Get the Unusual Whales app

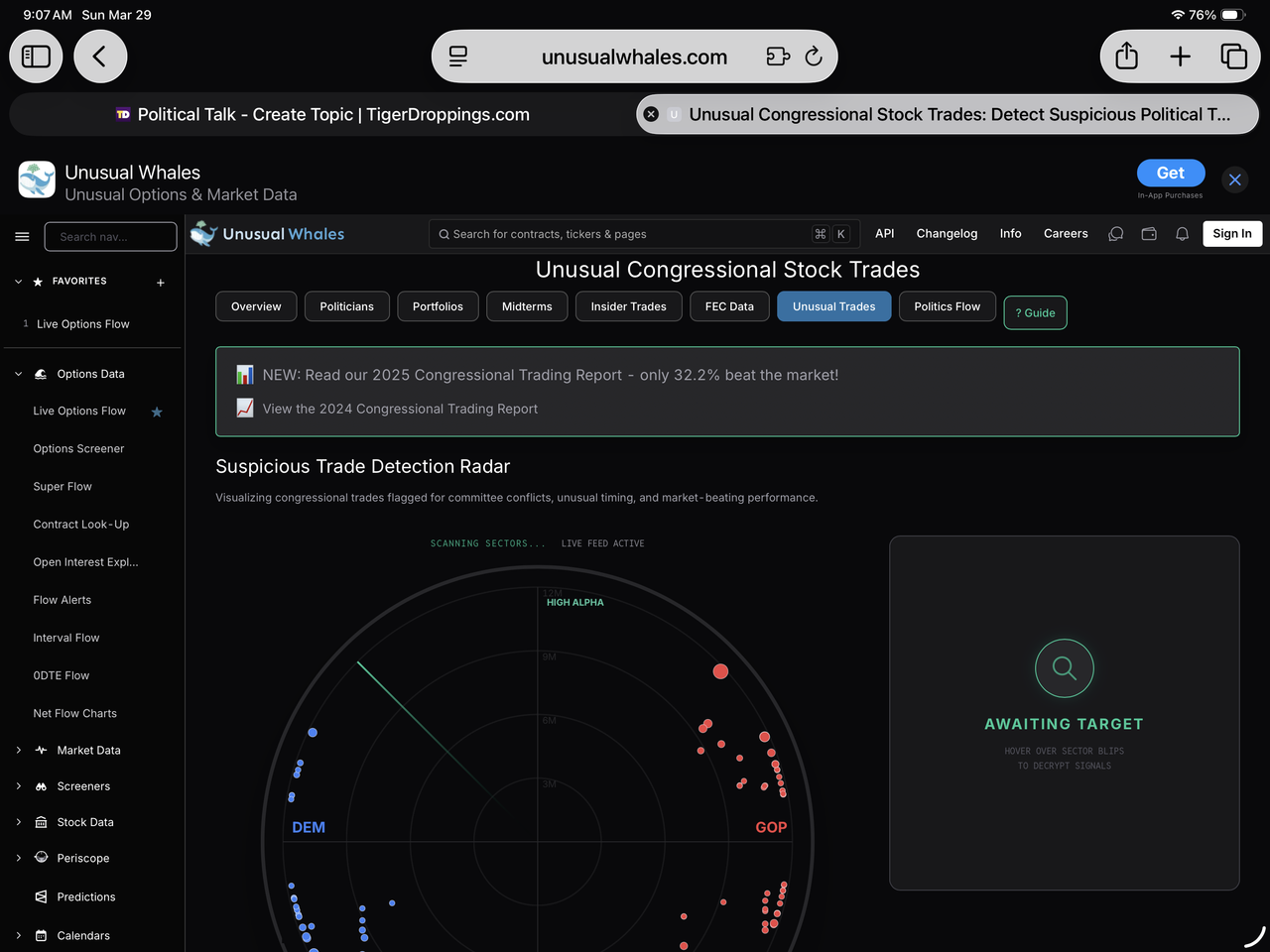point(1171,173)
